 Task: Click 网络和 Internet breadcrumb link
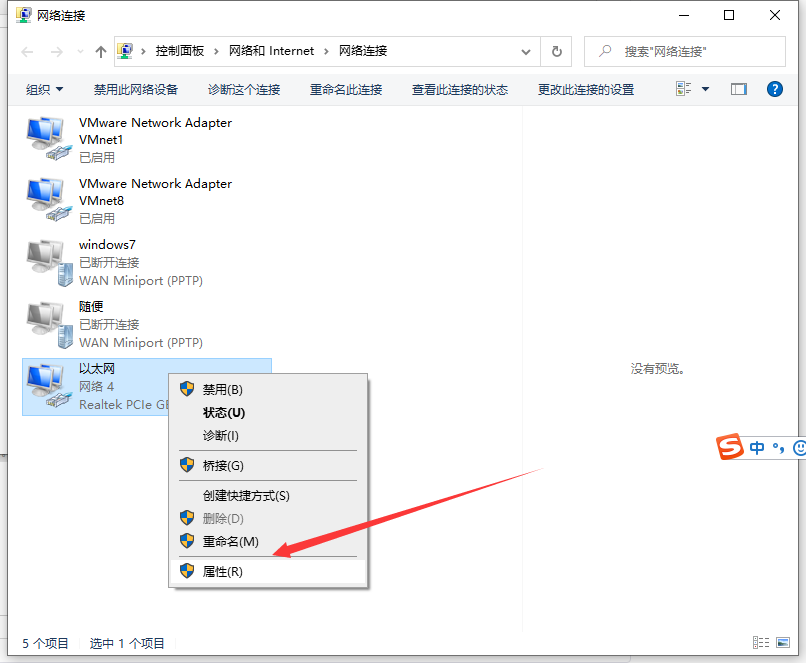(x=271, y=51)
